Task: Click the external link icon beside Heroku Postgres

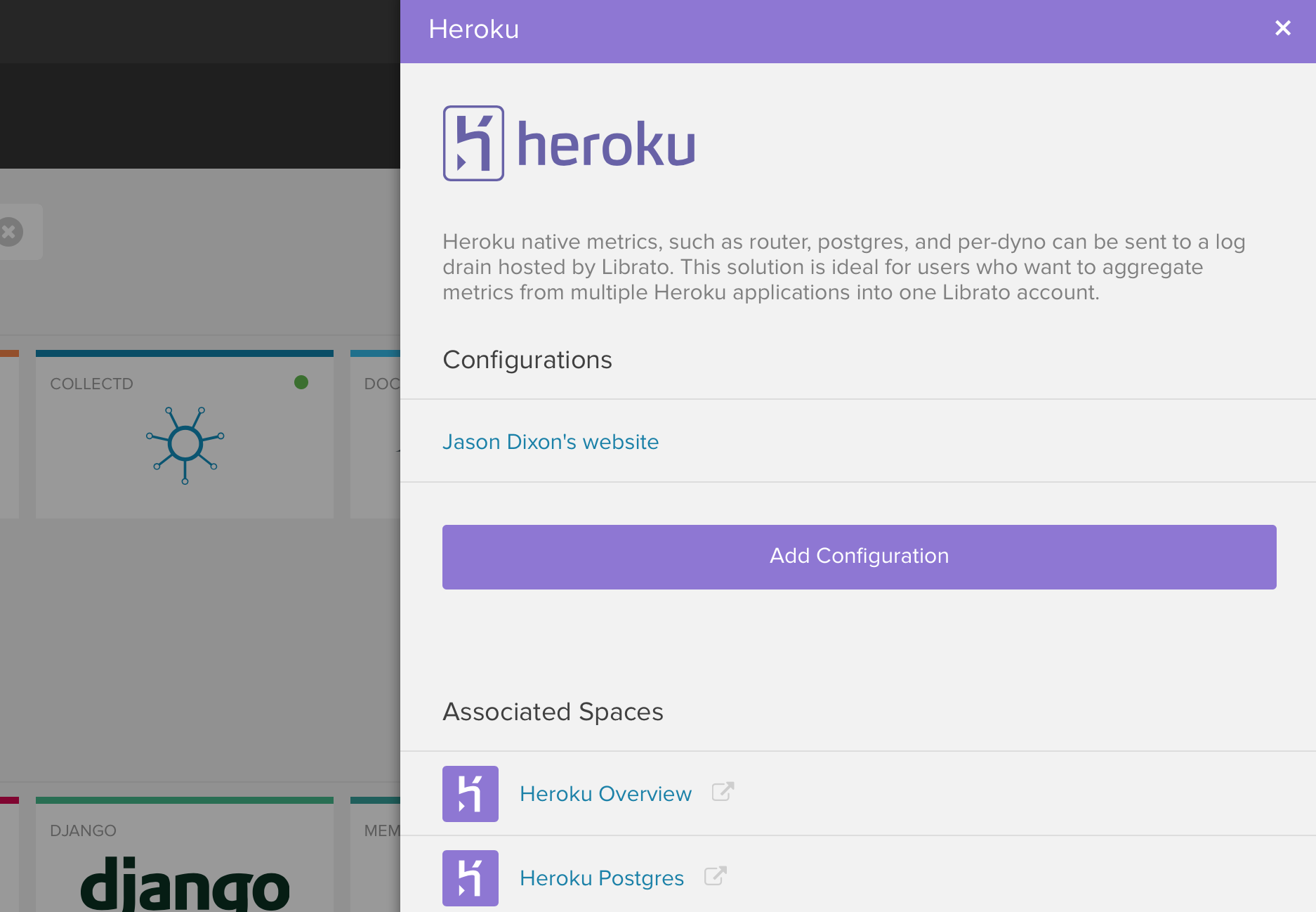Action: click(715, 876)
